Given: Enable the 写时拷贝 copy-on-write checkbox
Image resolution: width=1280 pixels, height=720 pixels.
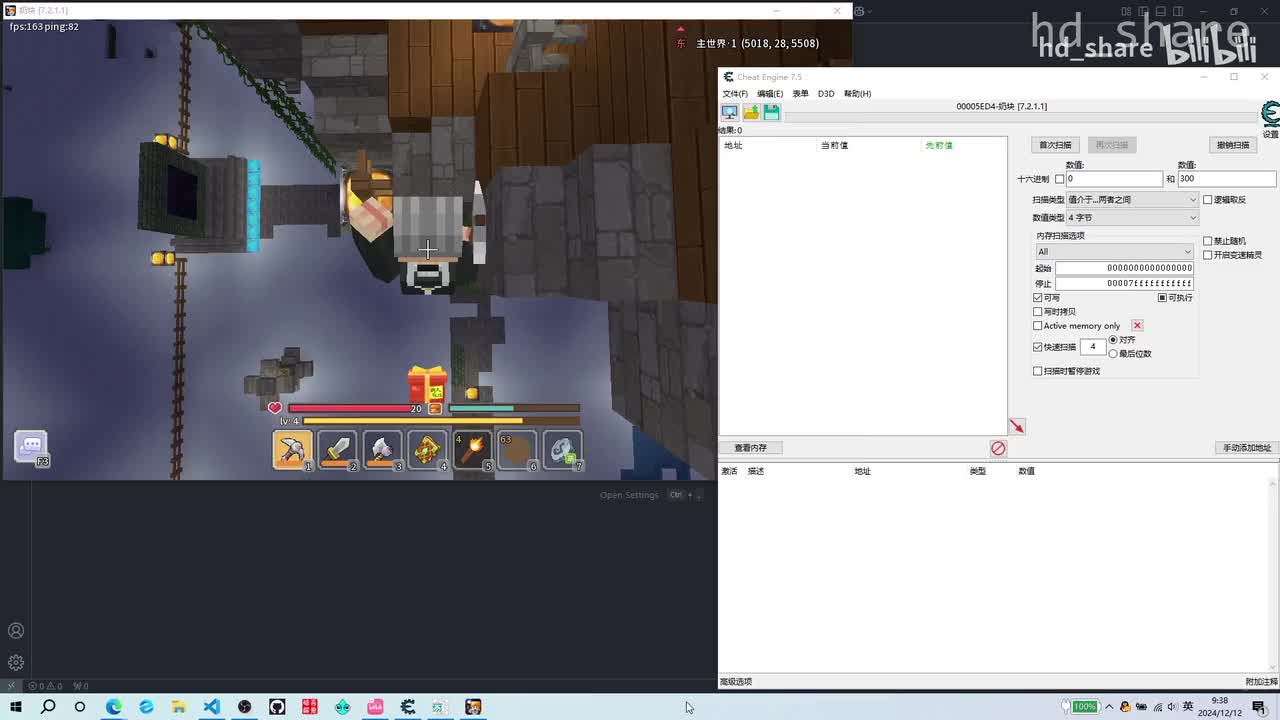Looking at the screenshot, I should (x=1037, y=312).
